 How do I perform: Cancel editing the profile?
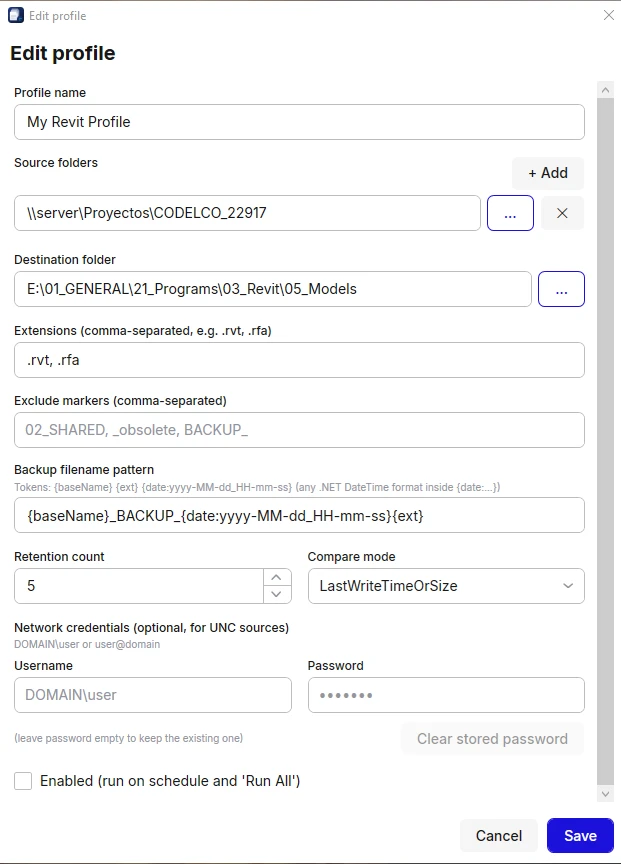tap(499, 836)
